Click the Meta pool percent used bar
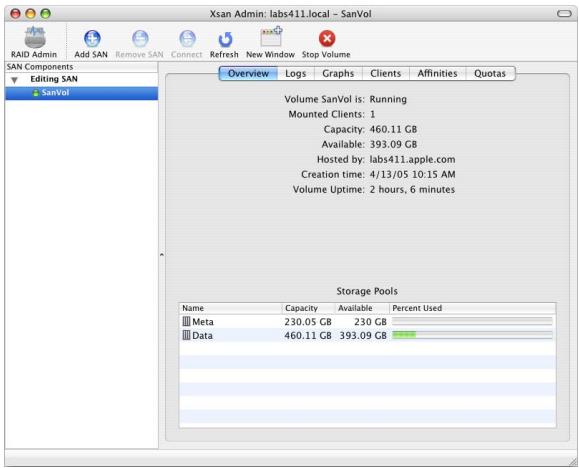Viewport: 579px width, 468px height. click(472, 321)
